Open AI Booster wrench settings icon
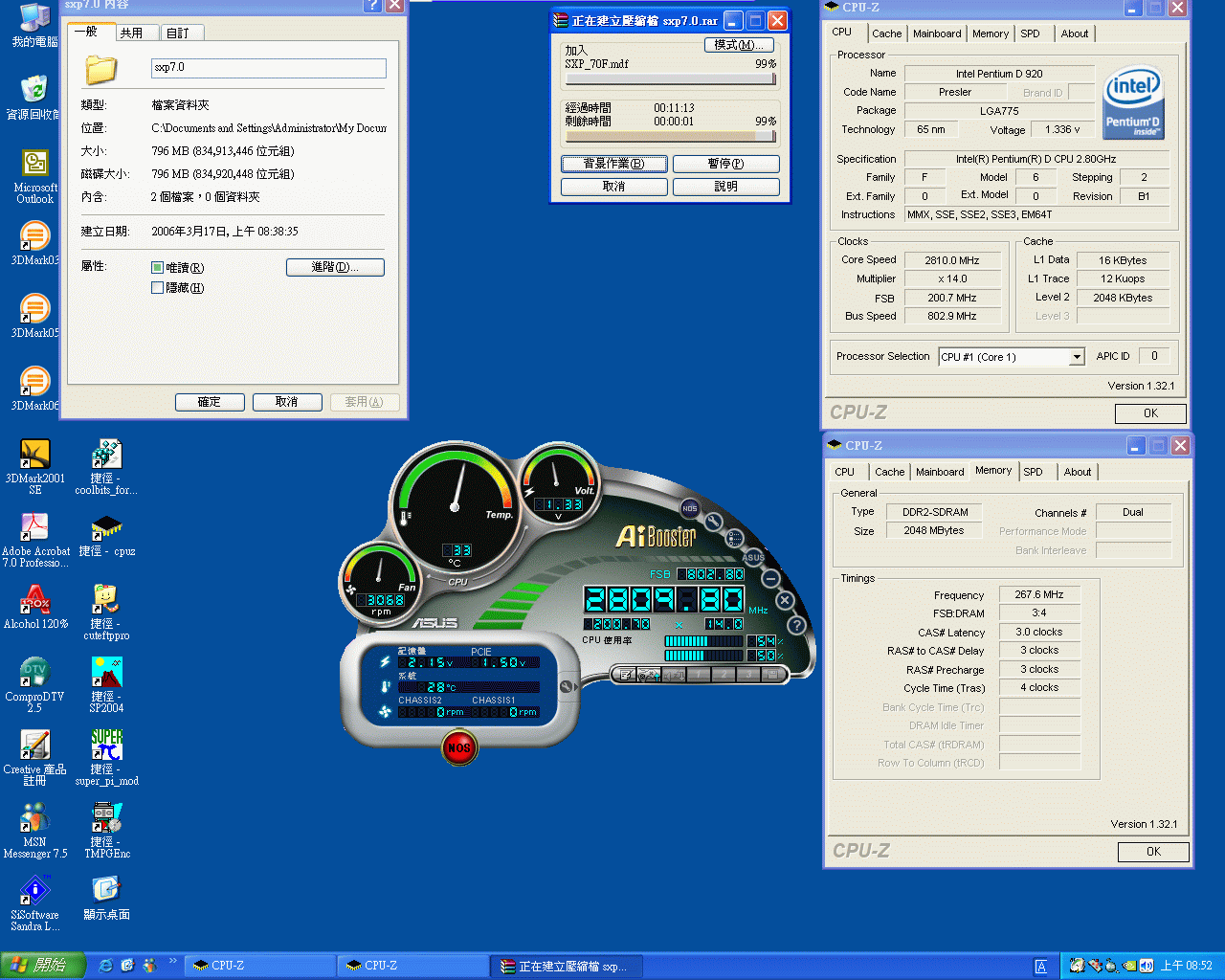 pos(713,522)
